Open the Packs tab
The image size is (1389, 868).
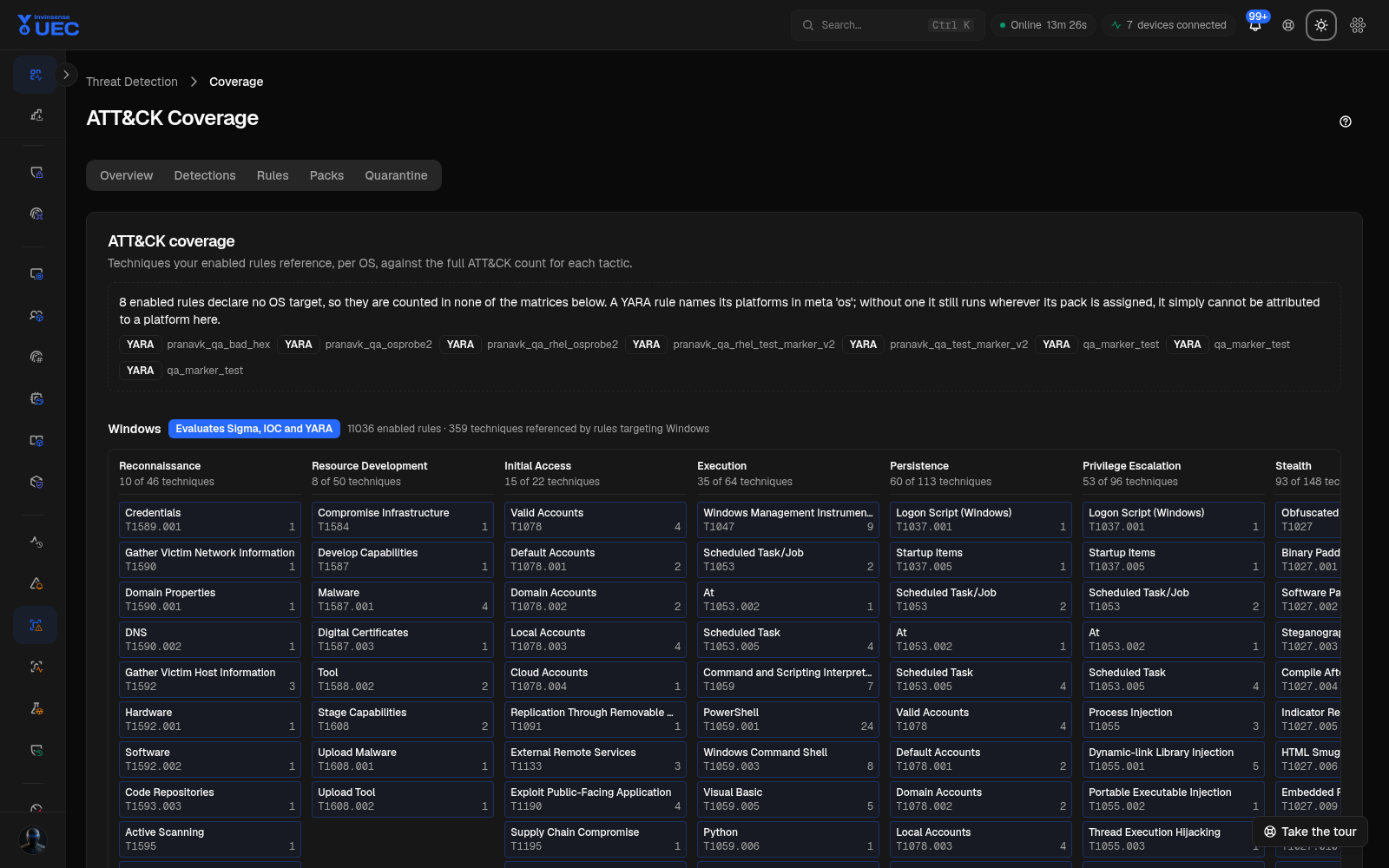(x=326, y=175)
